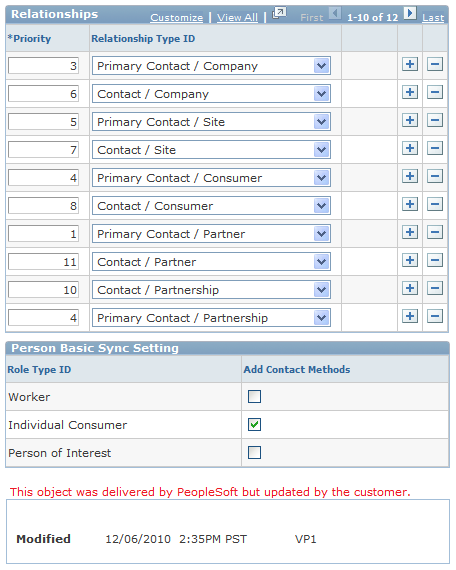Show previous rows in Relationships grid

(335, 14)
